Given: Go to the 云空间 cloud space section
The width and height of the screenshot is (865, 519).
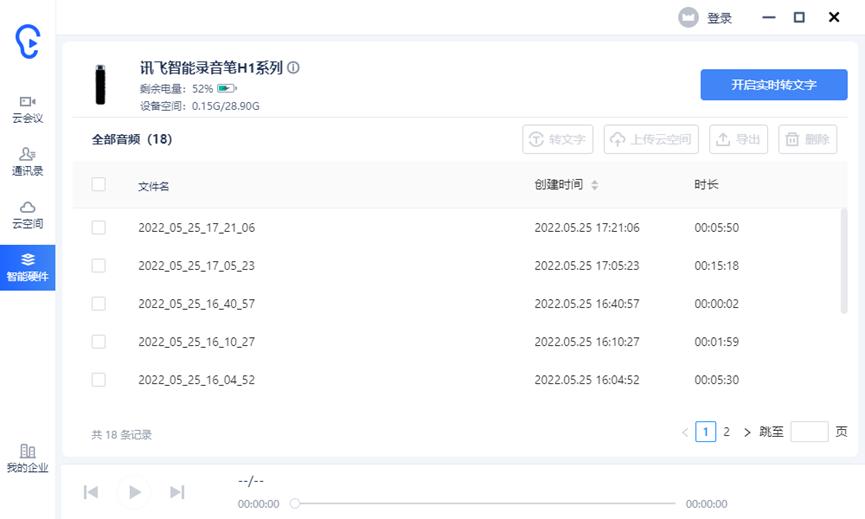Looking at the screenshot, I should [27, 214].
